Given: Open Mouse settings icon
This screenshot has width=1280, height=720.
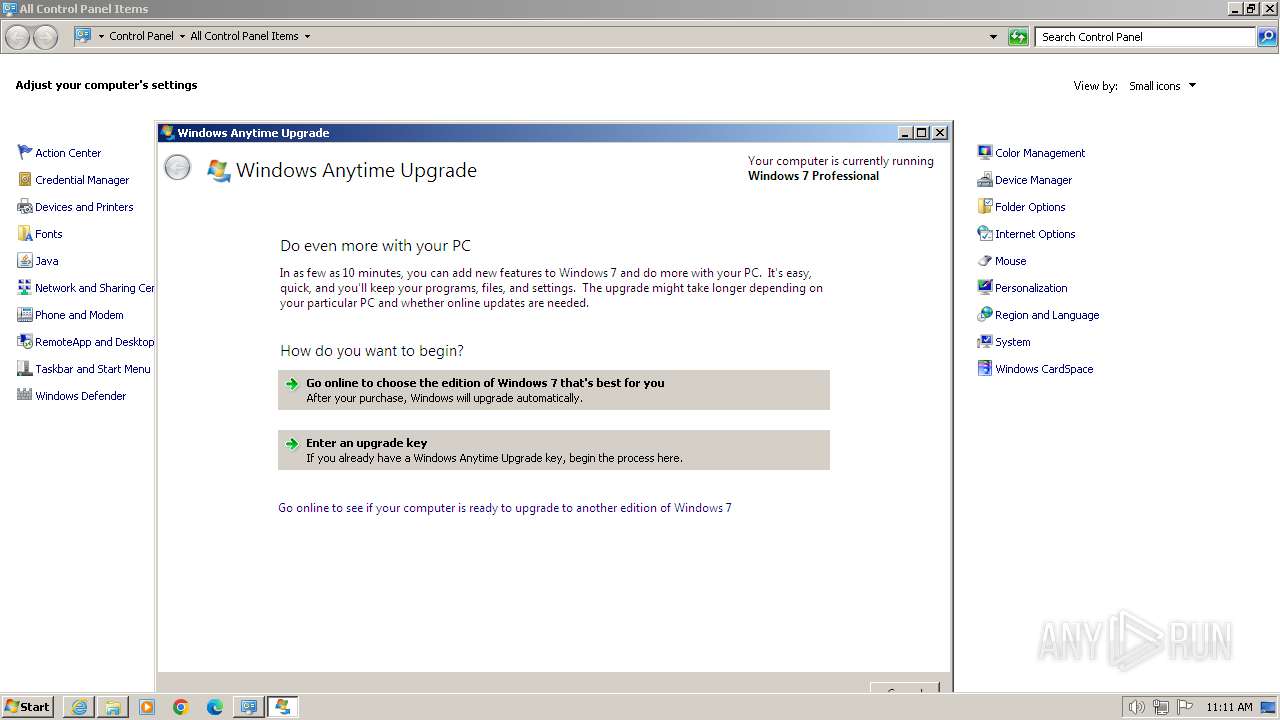Looking at the screenshot, I should tap(985, 260).
